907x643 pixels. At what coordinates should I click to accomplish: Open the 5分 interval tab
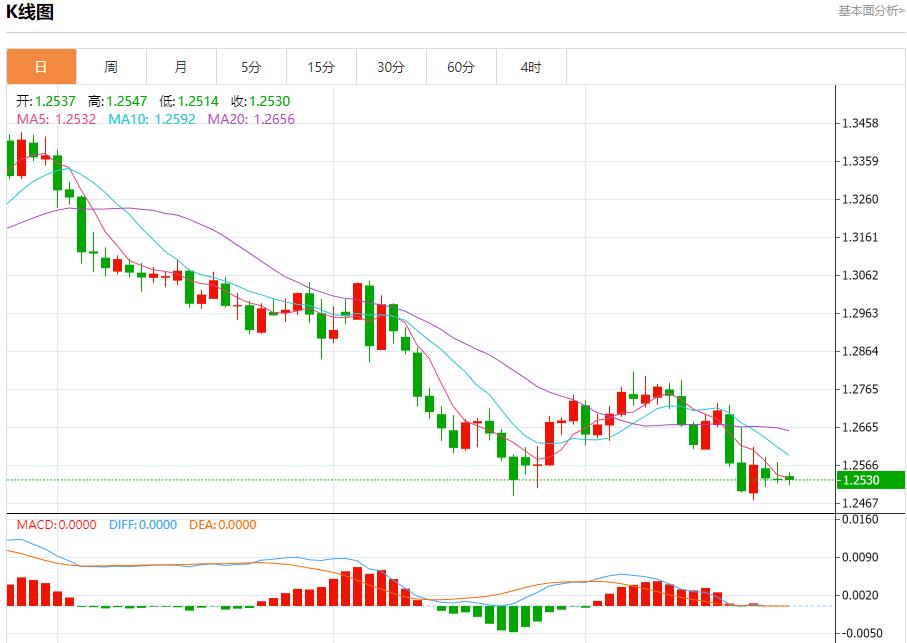(251, 67)
